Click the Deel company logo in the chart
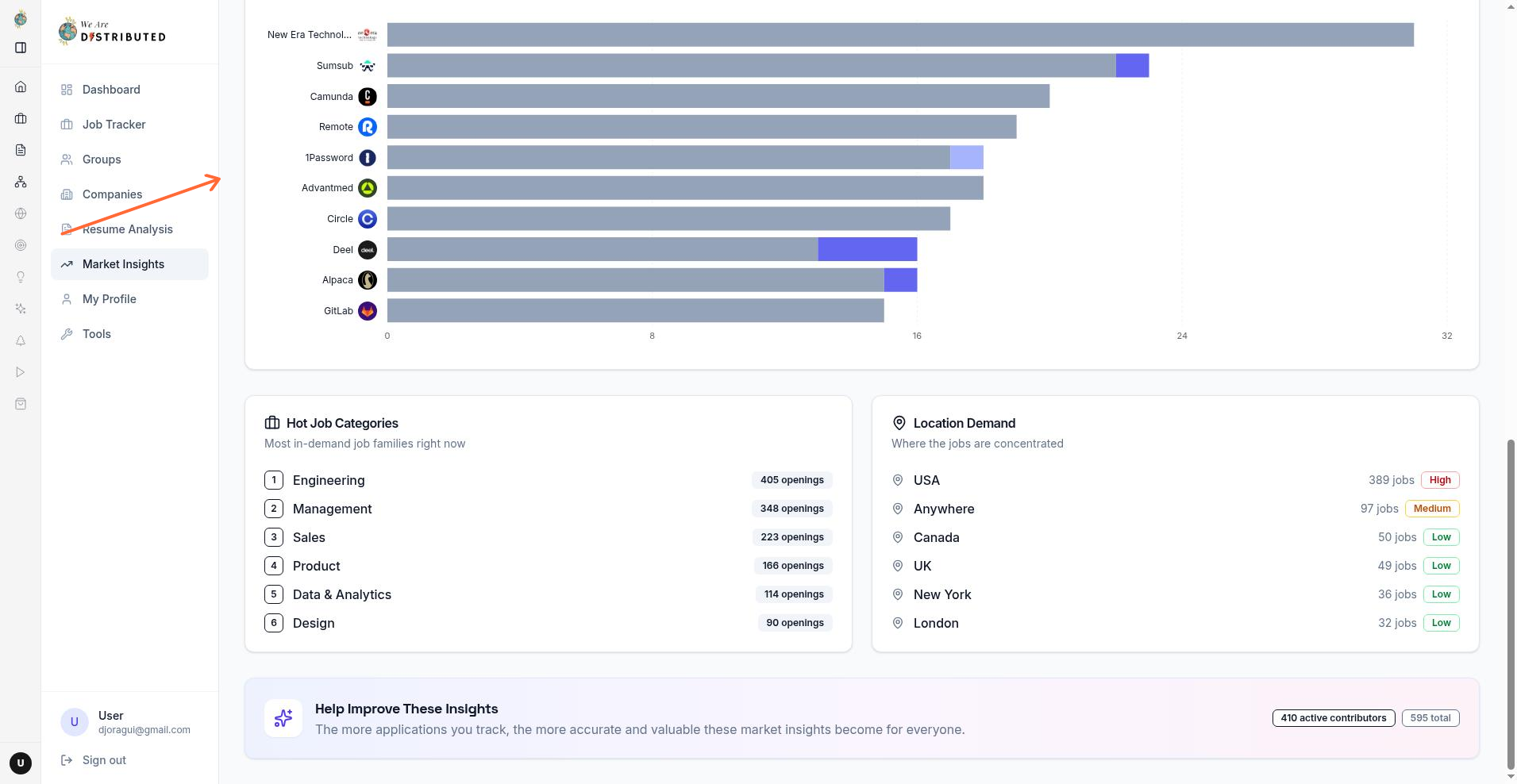1517x784 pixels. click(368, 250)
